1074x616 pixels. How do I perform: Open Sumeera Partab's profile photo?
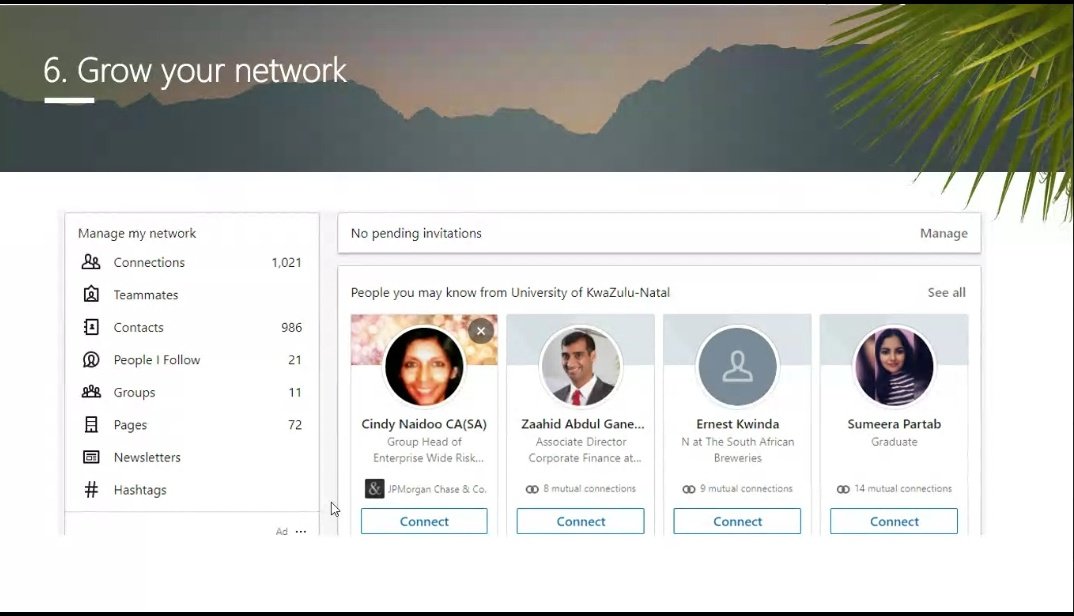pos(894,366)
